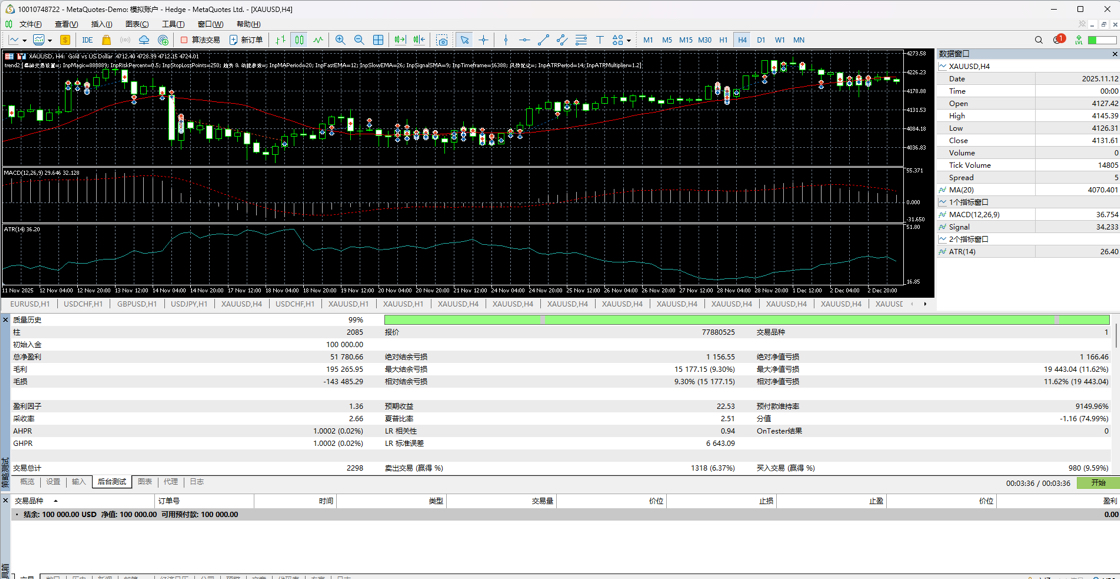
Task: Click the 新订单 new order button
Action: (247, 40)
